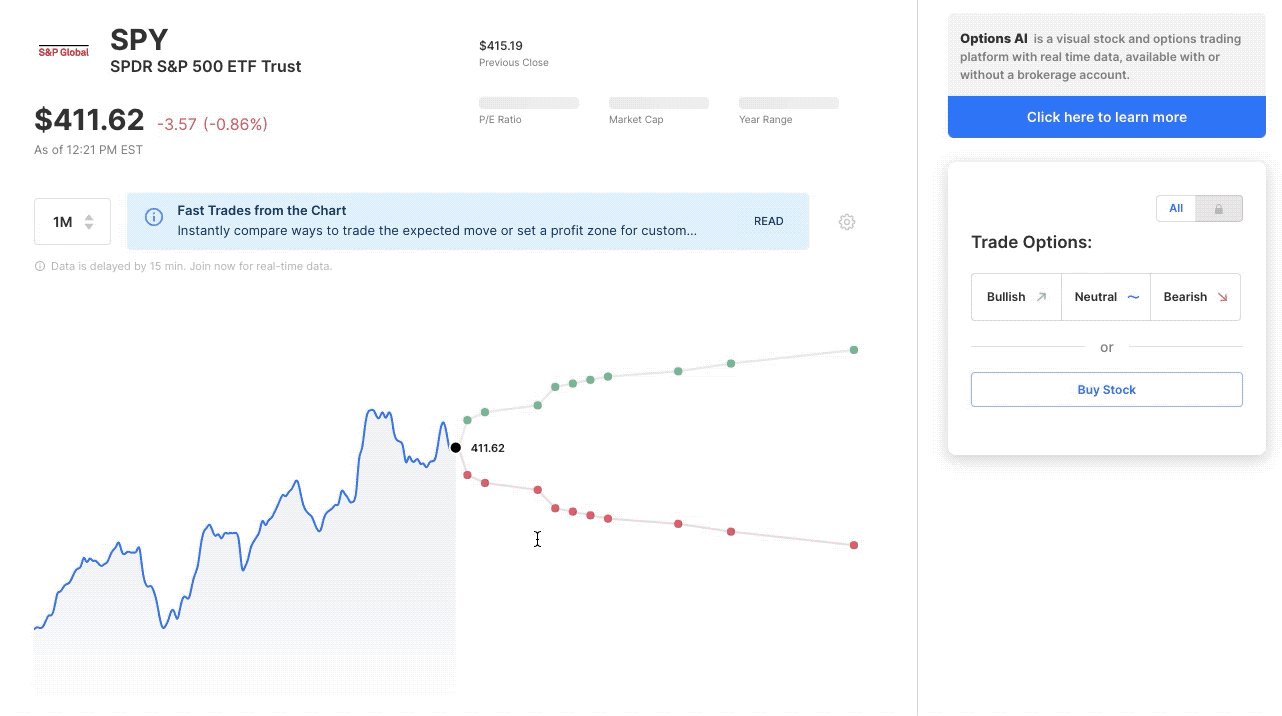Click the first green dot after current price
Image resolution: width=1282 pixels, height=716 pixels.
tap(467, 420)
